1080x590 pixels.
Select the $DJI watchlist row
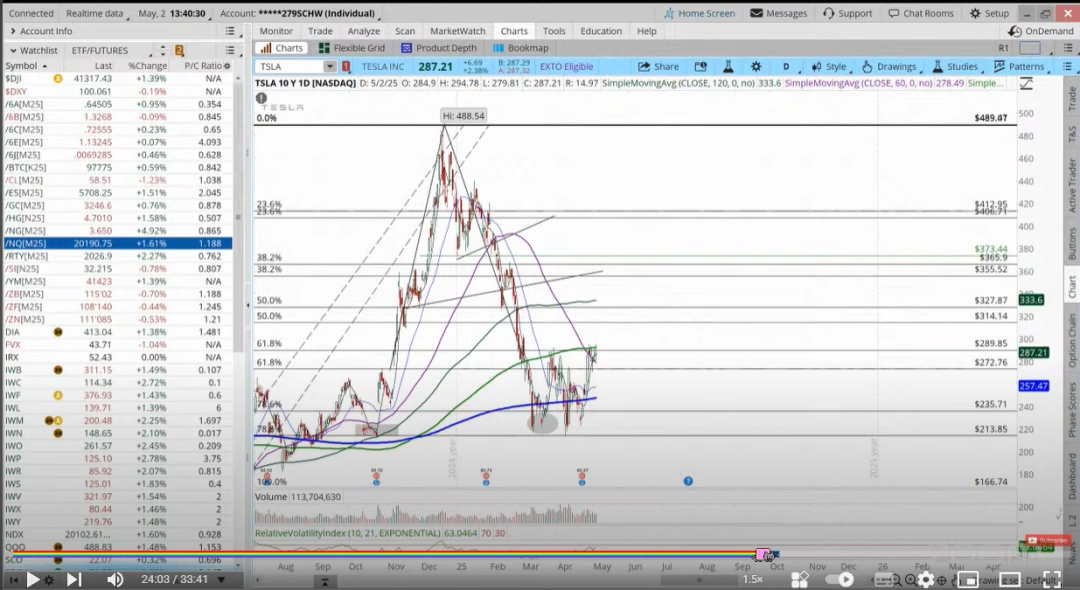click(117, 78)
